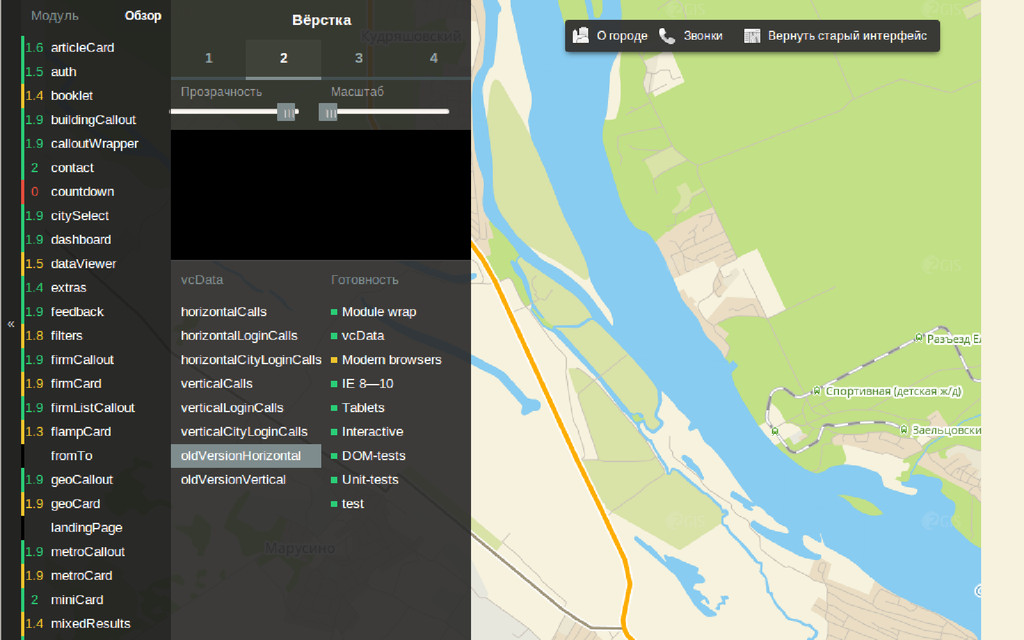Screen dimensions: 1024x640
Task: Select the dataViewer module
Action: [84, 264]
